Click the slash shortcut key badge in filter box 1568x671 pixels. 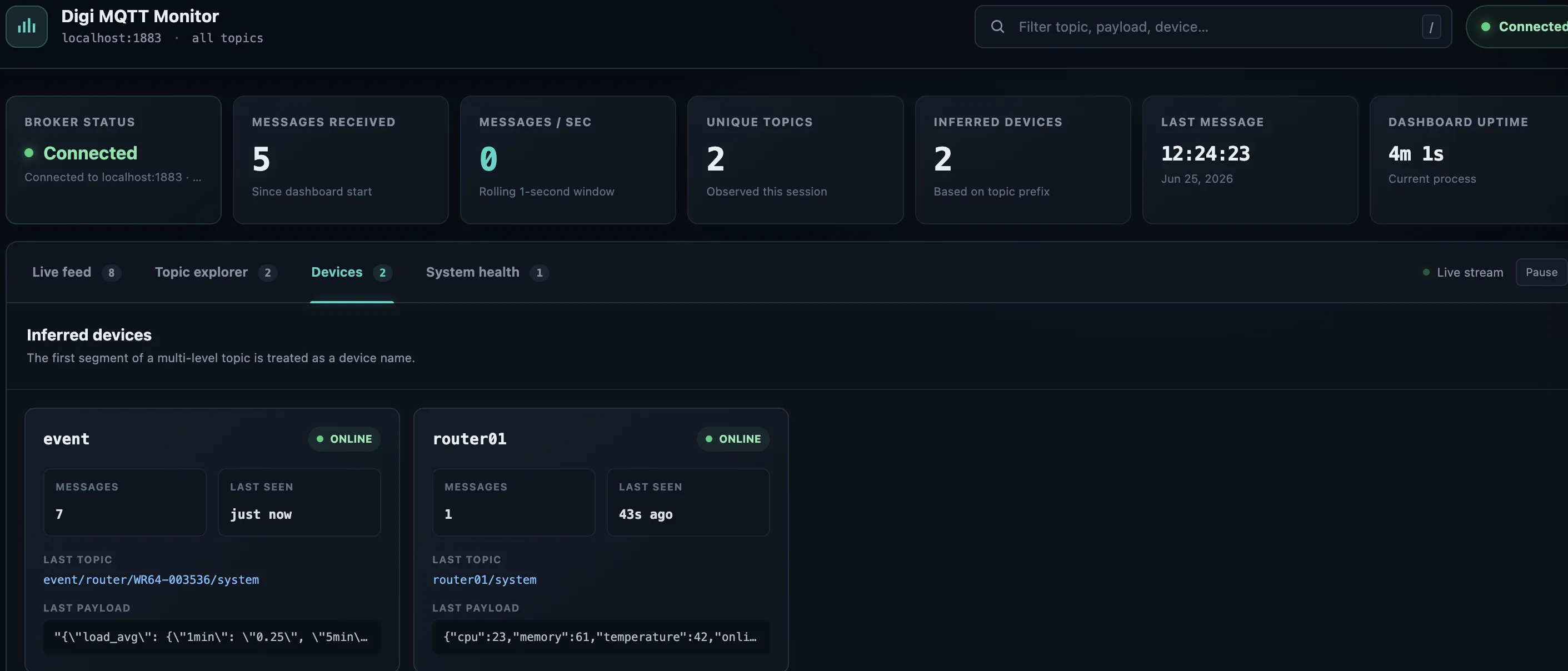coord(1431,27)
